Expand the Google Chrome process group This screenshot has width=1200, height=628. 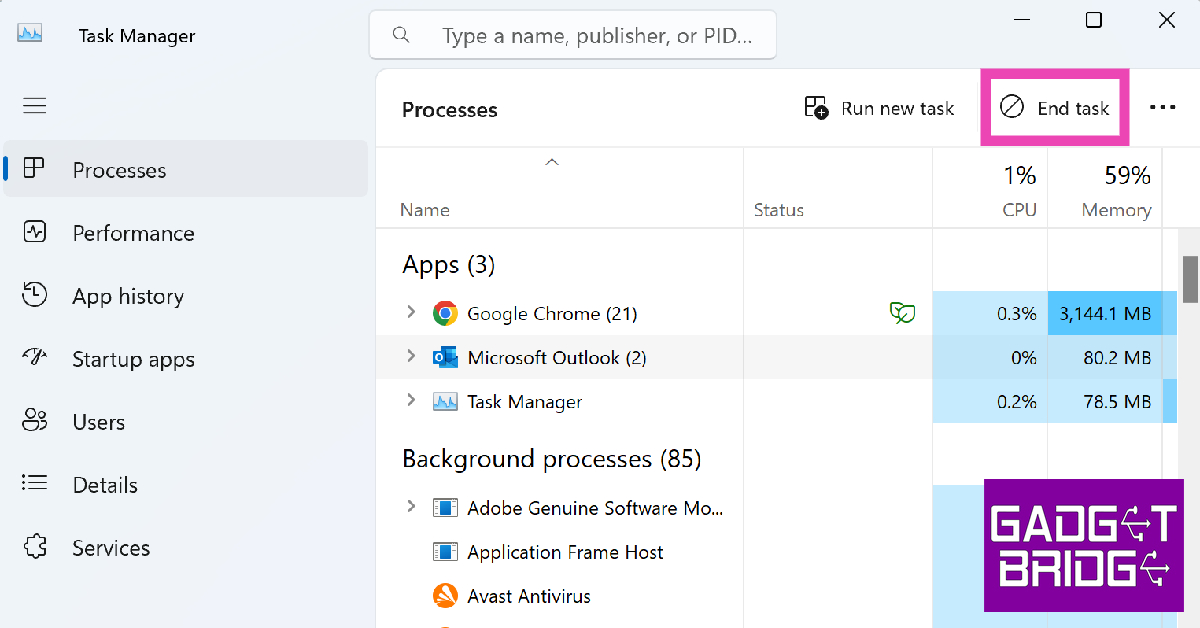[410, 313]
